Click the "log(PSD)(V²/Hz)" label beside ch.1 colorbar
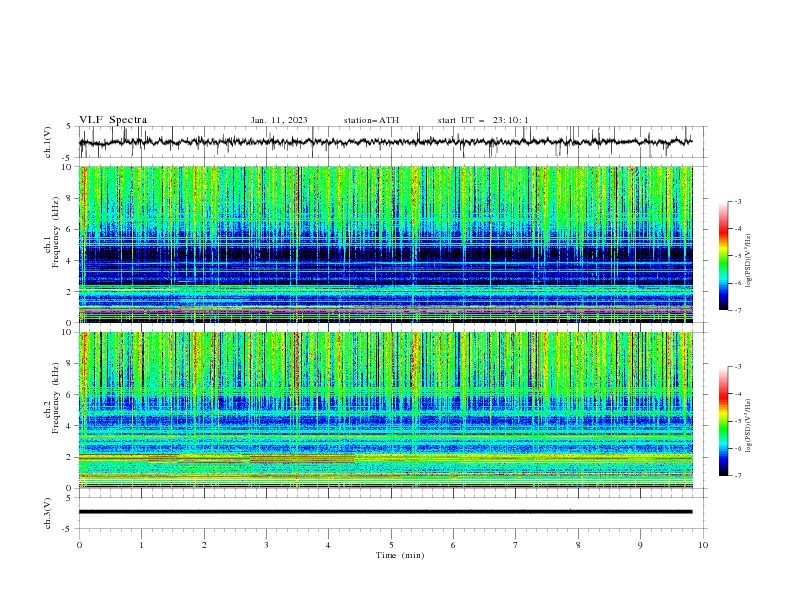Image resolution: width=792 pixels, height=612 pixels. click(x=749, y=261)
